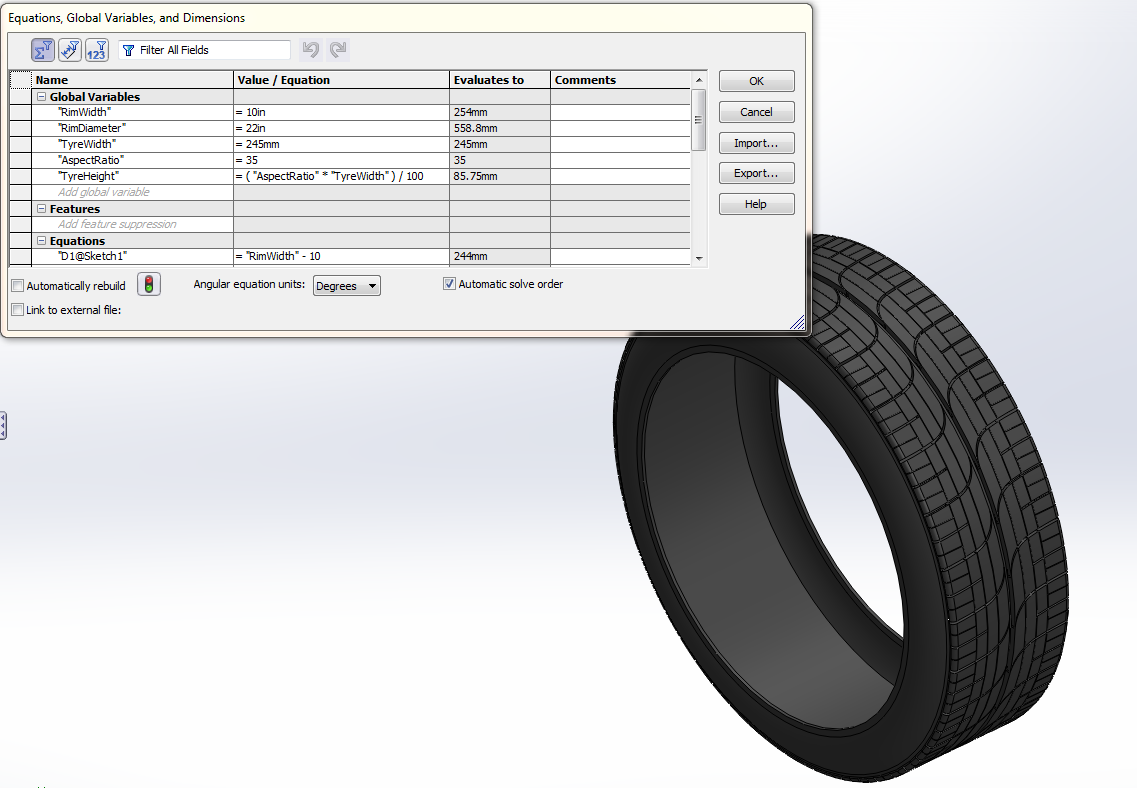Image resolution: width=1137 pixels, height=788 pixels.
Task: Enable Automatically rebuild checkbox
Action: pyautogui.click(x=18, y=286)
